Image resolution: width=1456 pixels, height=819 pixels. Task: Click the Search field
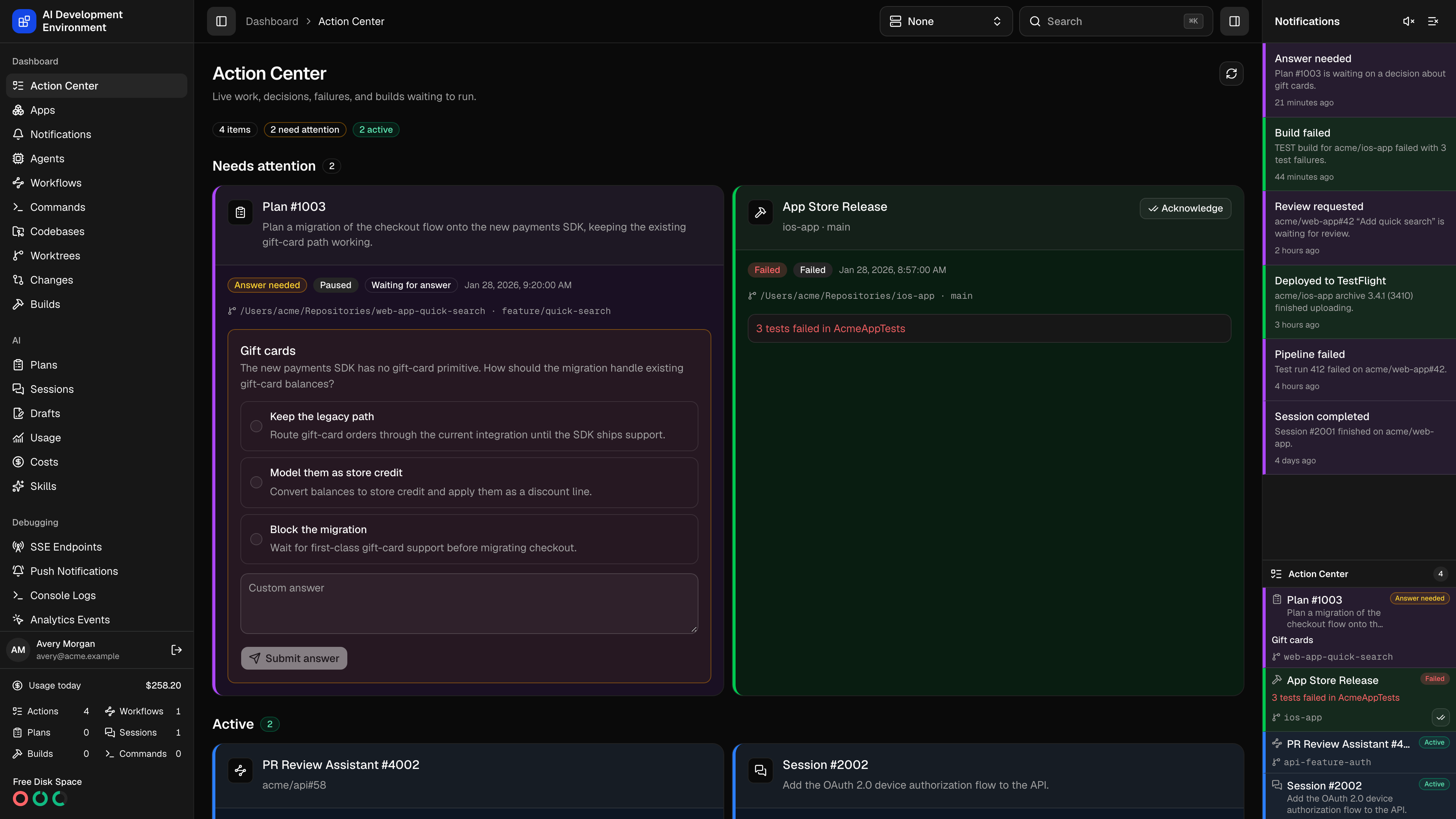(1116, 22)
